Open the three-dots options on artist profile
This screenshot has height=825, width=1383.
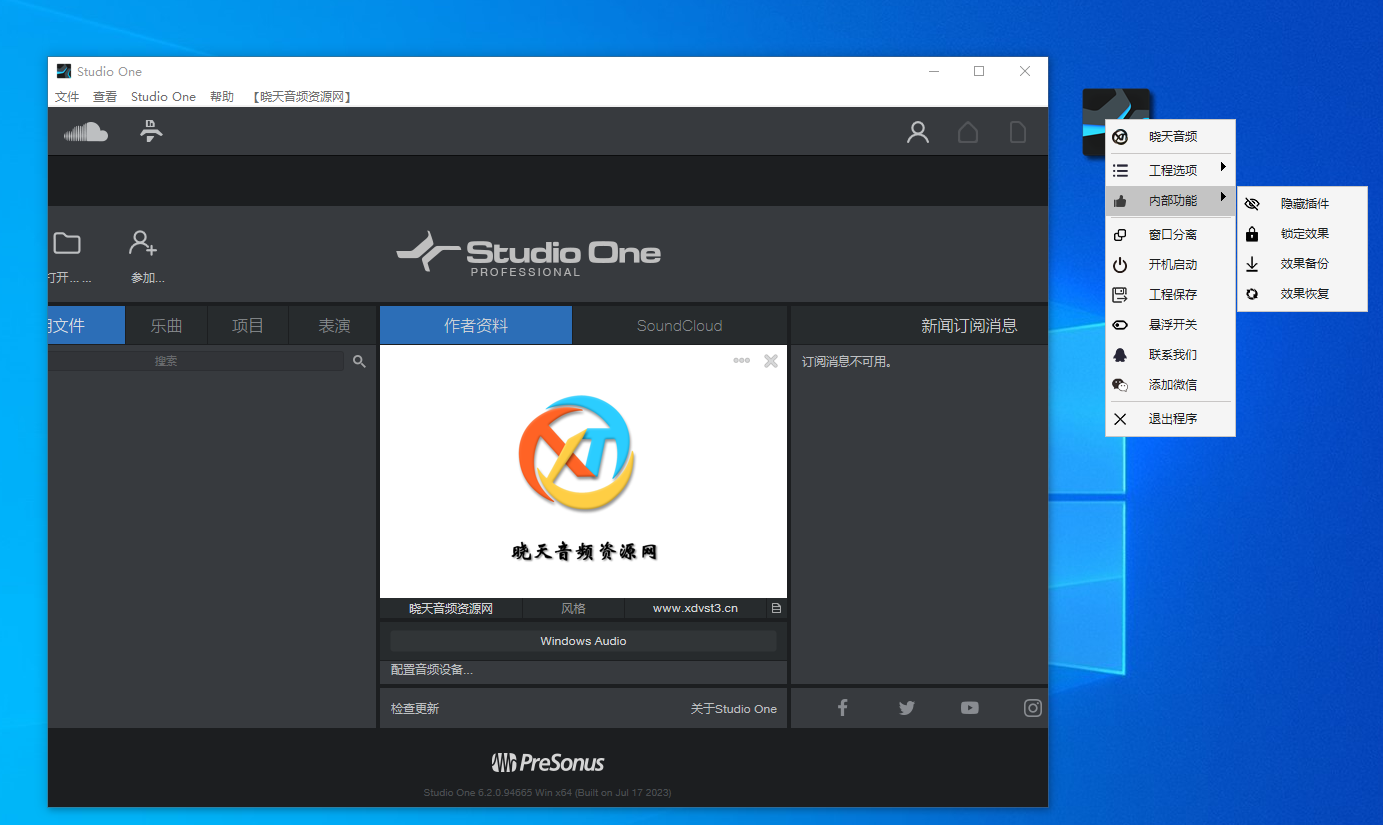pos(741,361)
